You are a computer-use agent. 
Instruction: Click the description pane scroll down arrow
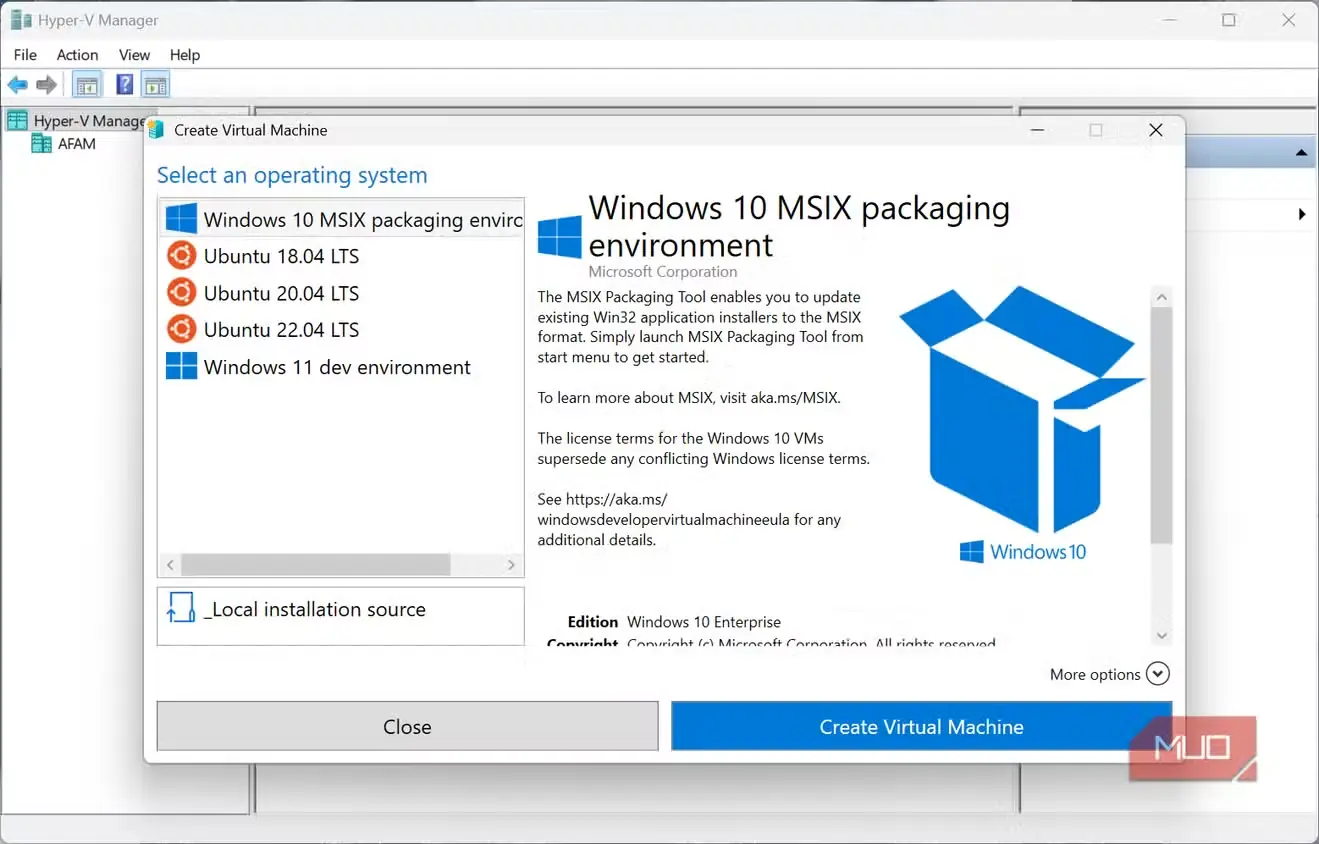point(1161,635)
